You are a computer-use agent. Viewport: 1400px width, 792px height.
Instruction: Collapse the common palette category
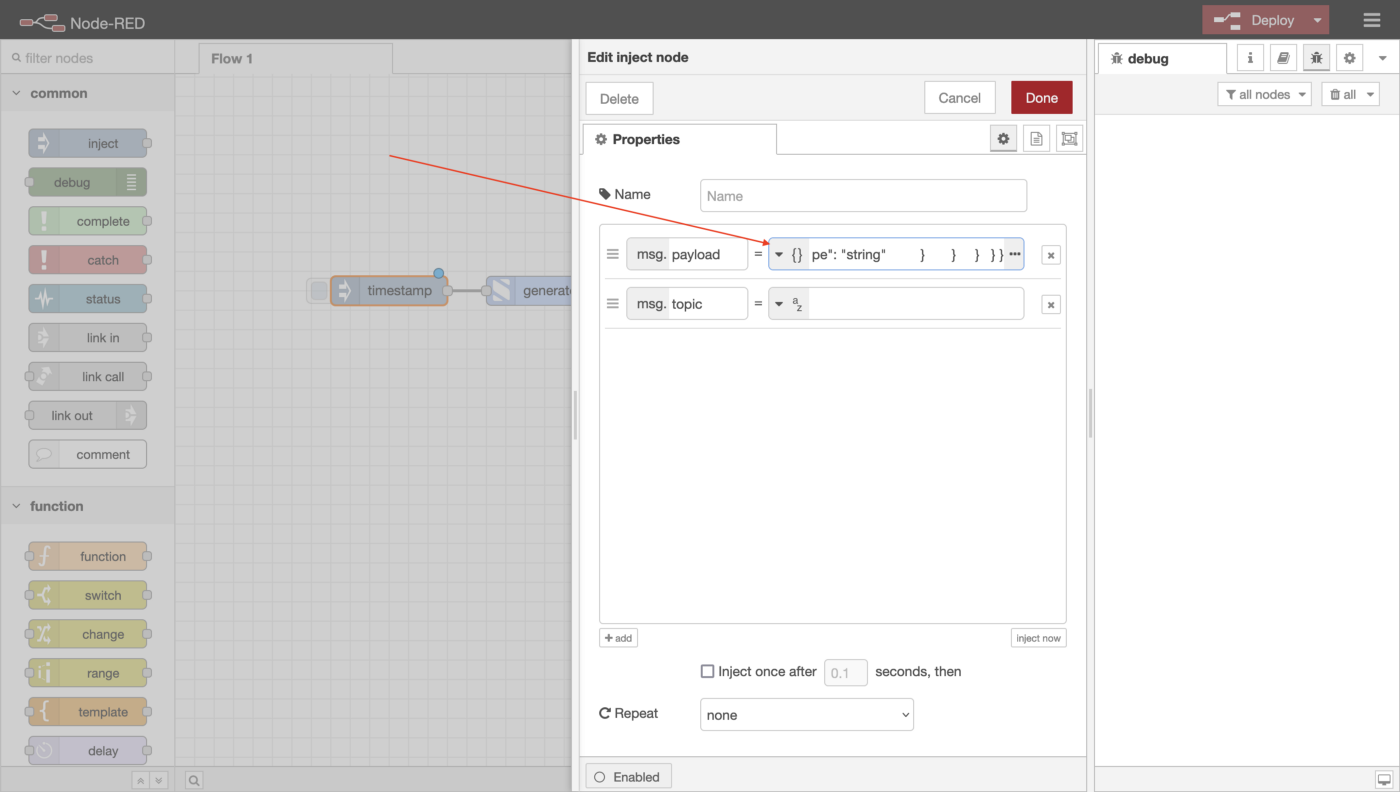(x=17, y=93)
